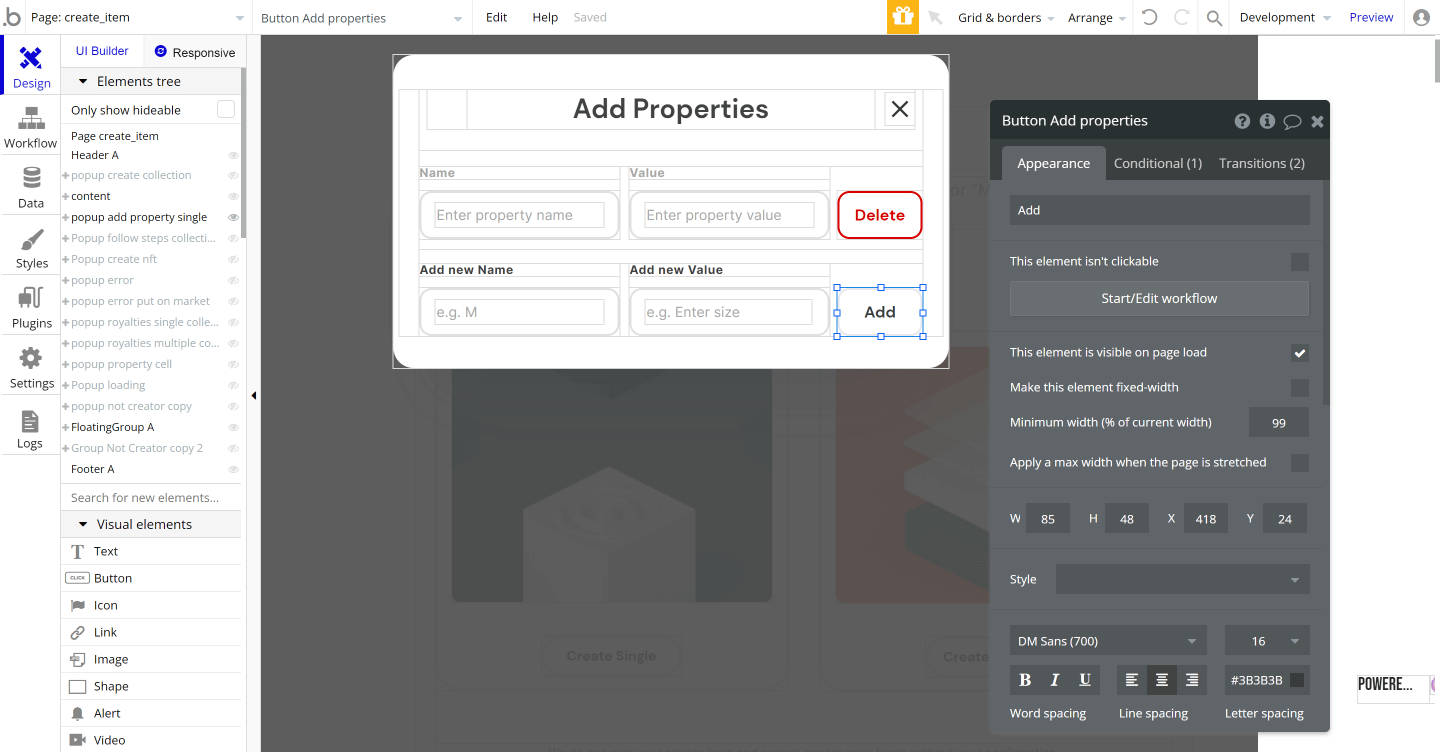Select the Data section icon
Viewport: 1440px width, 752px height.
(30, 186)
